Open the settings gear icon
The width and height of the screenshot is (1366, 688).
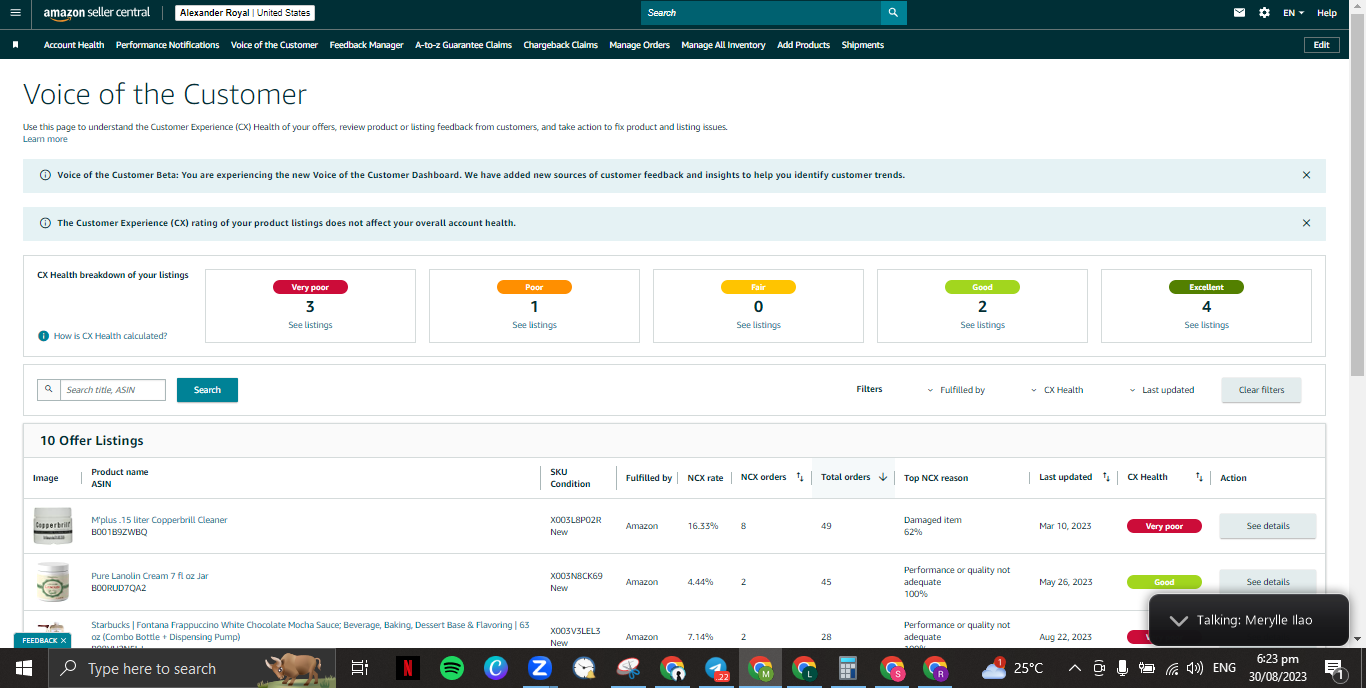coord(1264,13)
